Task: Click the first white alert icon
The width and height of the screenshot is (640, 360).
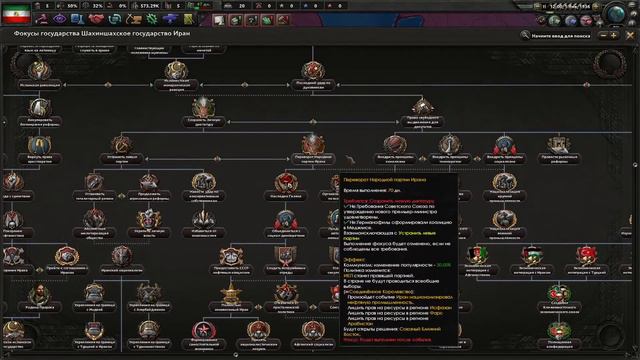Action: click(219, 20)
